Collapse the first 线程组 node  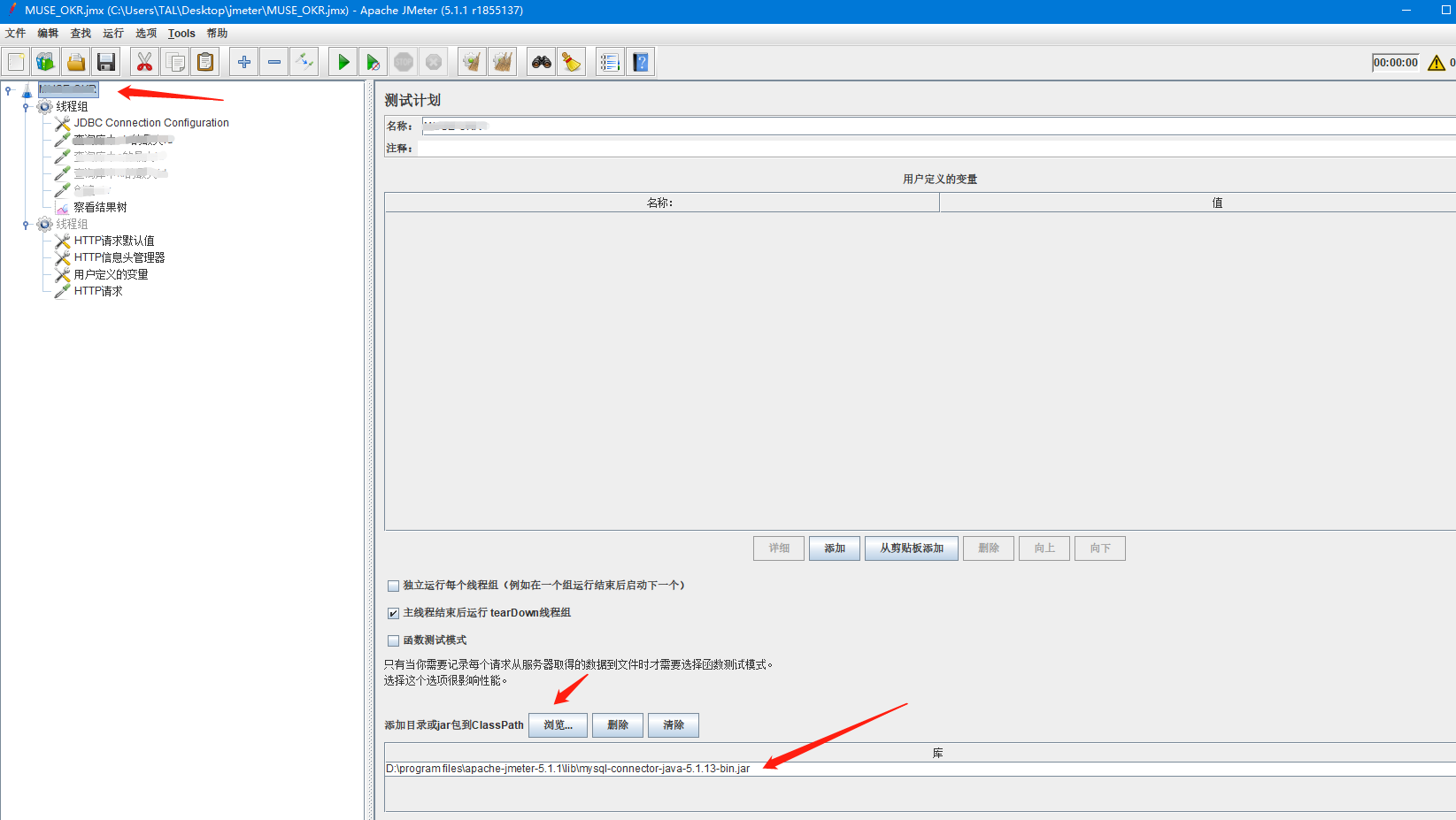click(x=26, y=106)
